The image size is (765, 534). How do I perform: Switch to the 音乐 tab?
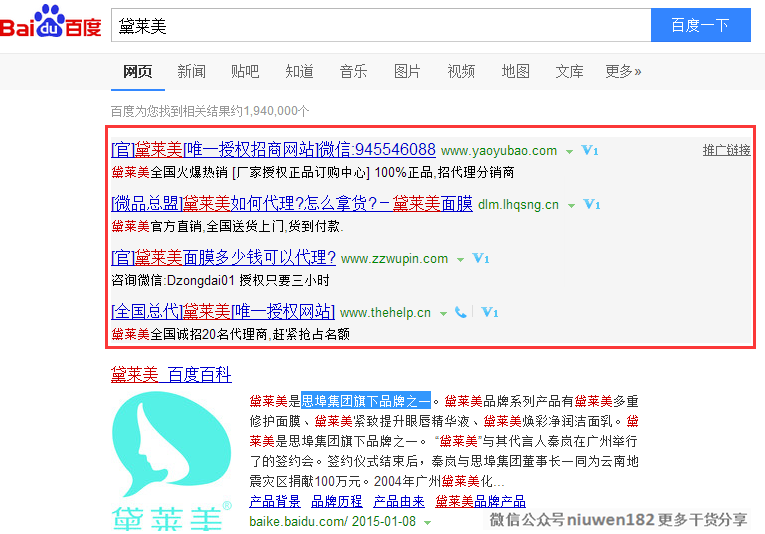[x=353, y=72]
